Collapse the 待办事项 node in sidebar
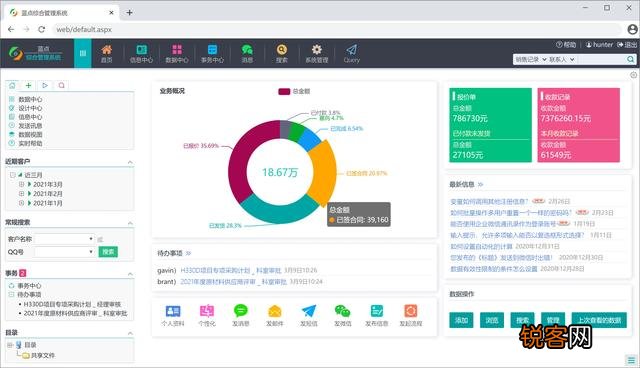The image size is (640, 368). pyautogui.click(x=11, y=295)
